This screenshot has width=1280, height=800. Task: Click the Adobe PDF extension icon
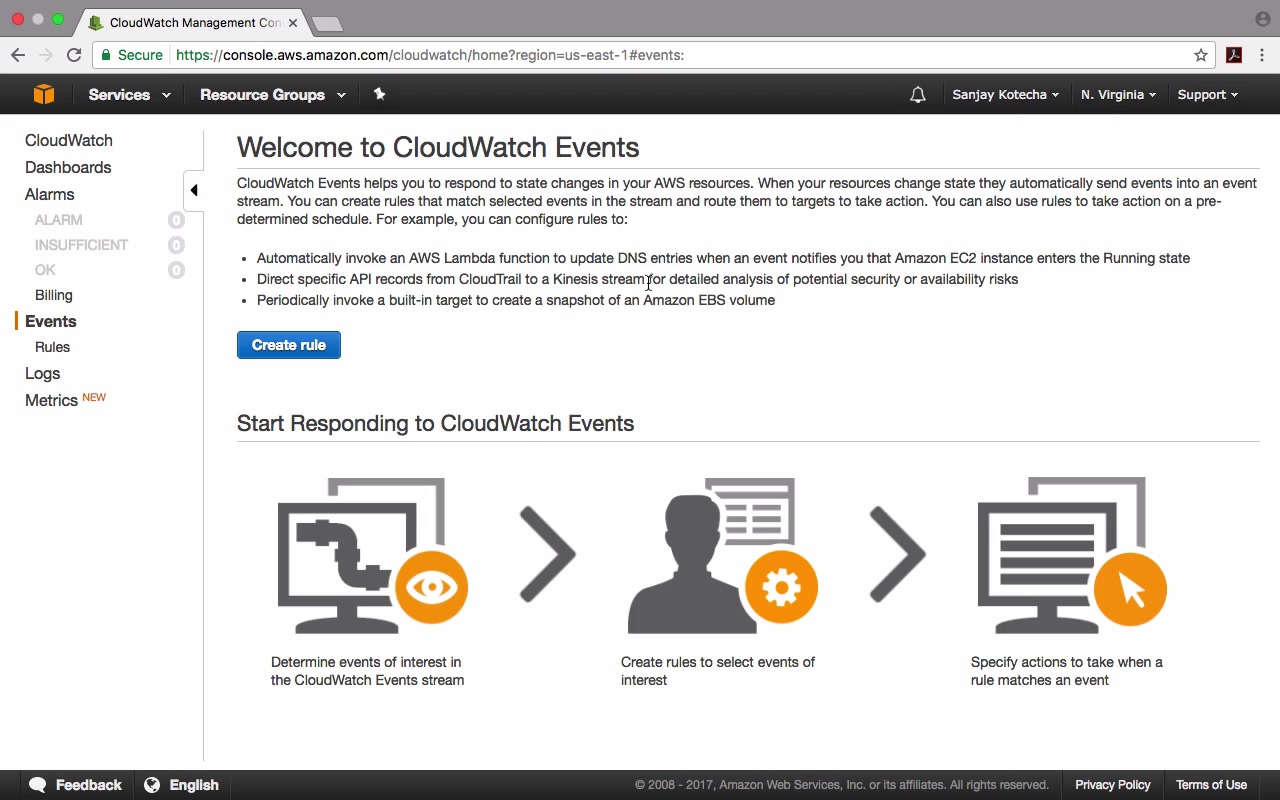click(1234, 55)
